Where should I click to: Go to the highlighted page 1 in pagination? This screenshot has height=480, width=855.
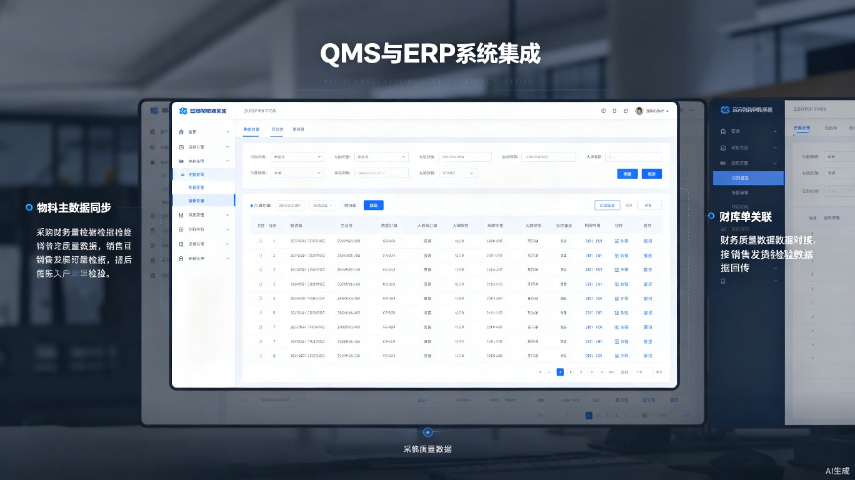pos(560,372)
